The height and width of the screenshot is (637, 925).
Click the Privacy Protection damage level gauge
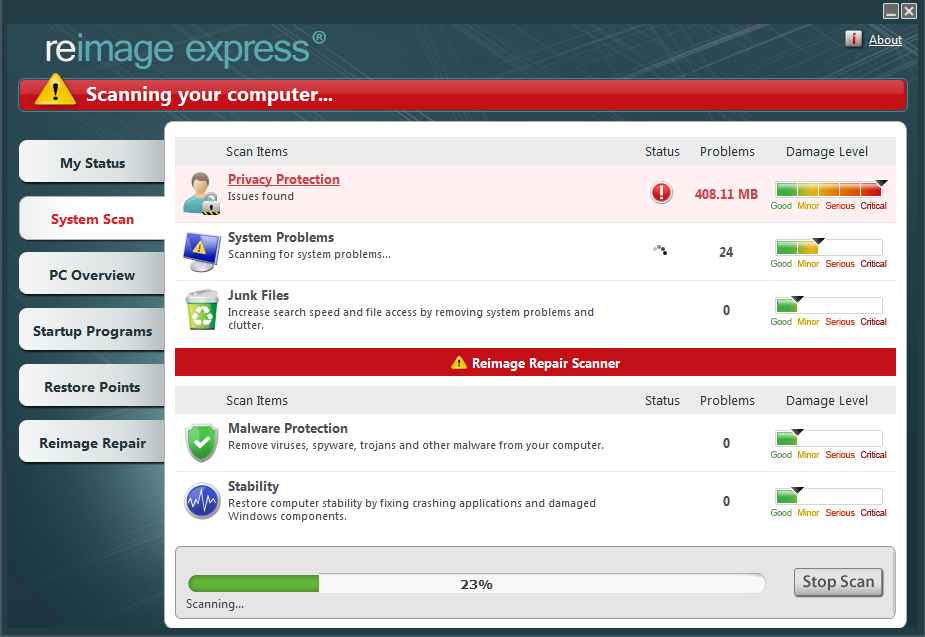point(829,195)
